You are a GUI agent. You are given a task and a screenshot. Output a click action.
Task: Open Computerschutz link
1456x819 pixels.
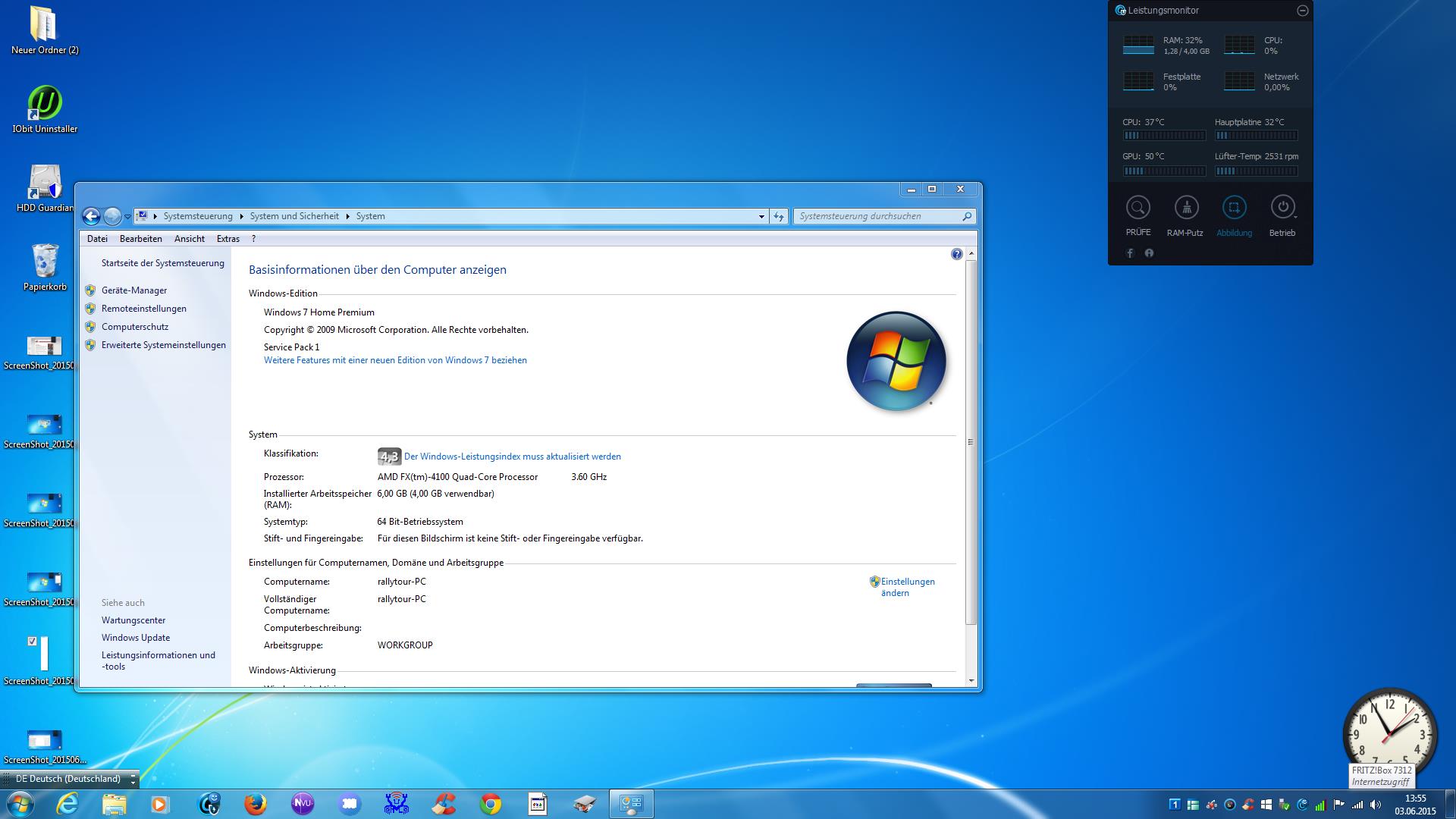tap(135, 327)
